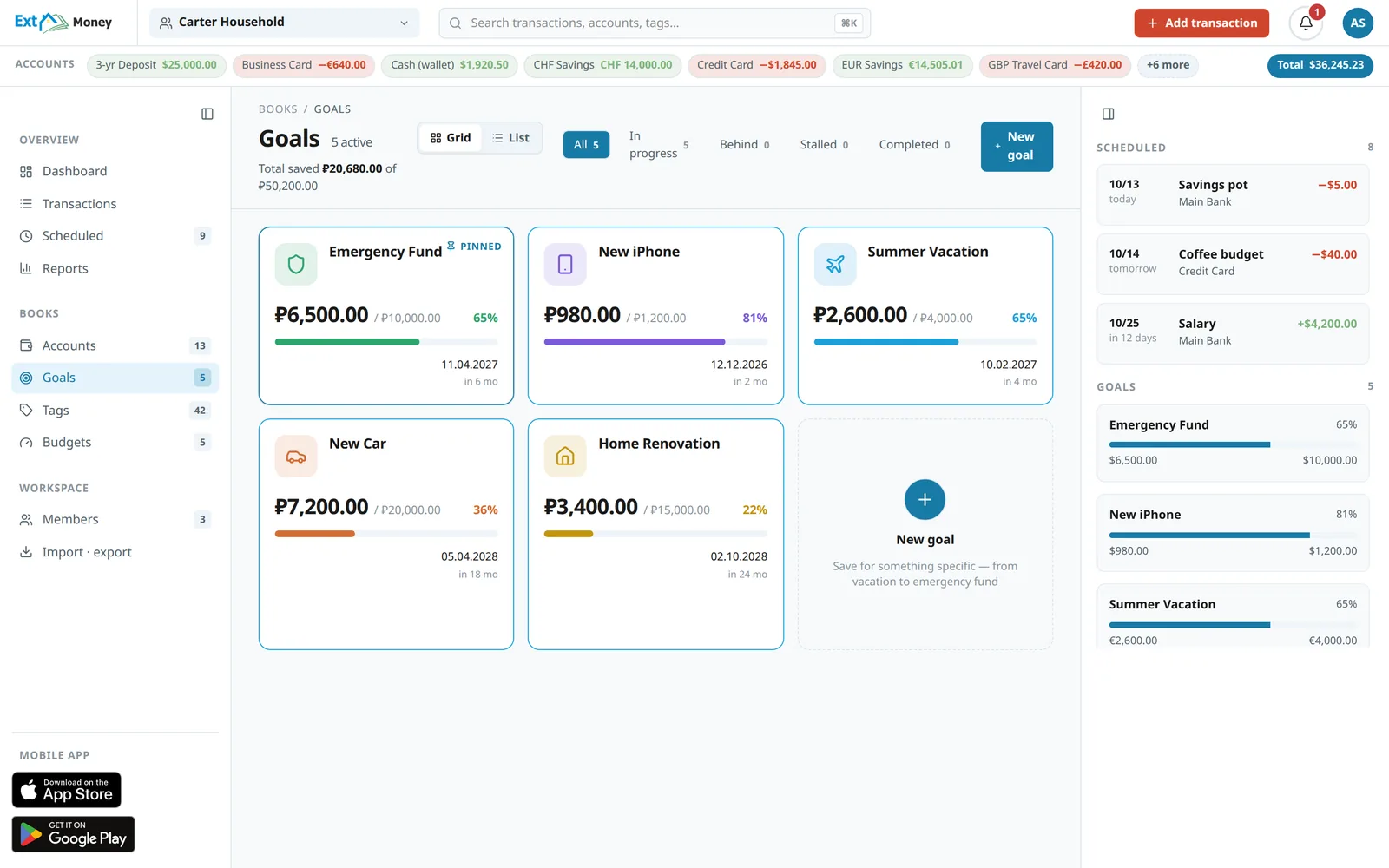Image resolution: width=1389 pixels, height=868 pixels.
Task: Unpin the Emergency Fund pinned marker
Action: [474, 247]
